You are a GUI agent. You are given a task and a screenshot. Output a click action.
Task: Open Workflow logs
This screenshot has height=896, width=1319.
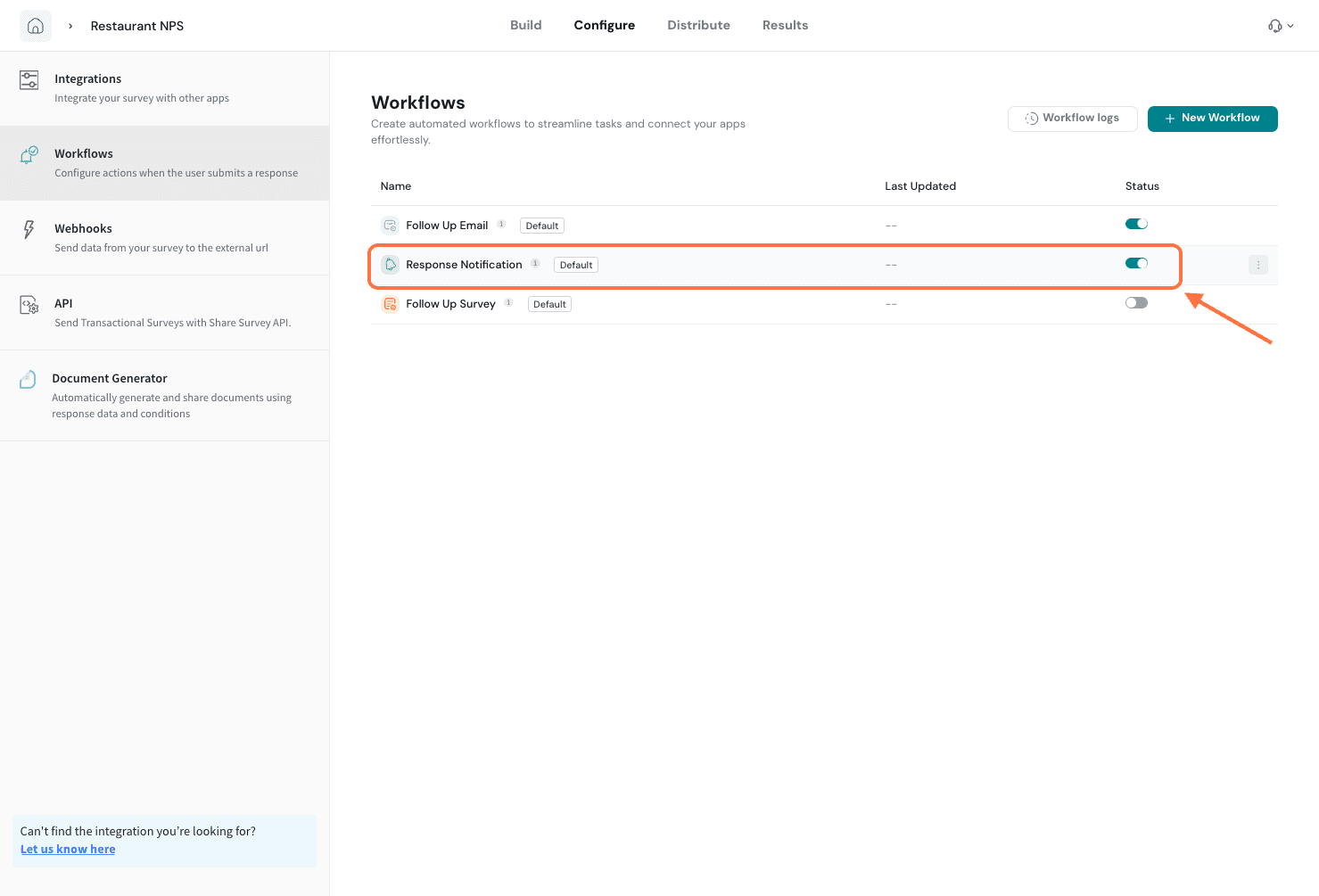pyautogui.click(x=1072, y=119)
